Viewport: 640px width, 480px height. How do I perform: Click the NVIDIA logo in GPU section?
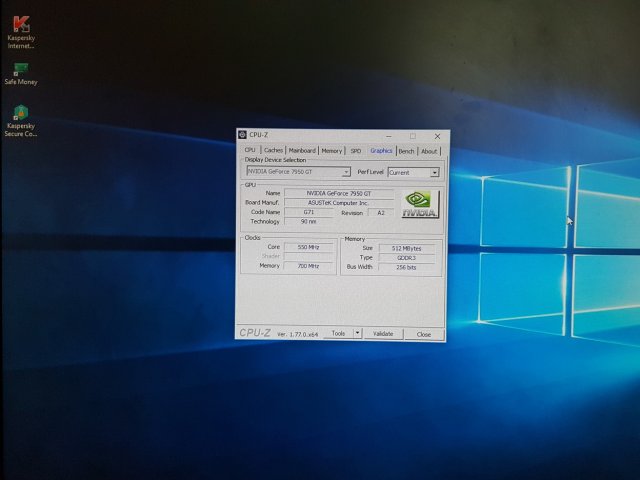coord(420,204)
